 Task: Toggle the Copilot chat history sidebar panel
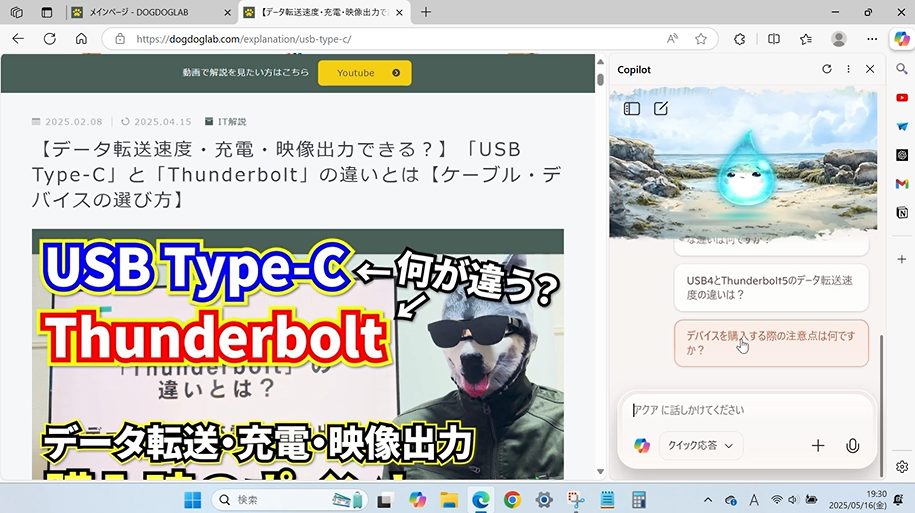click(632, 109)
